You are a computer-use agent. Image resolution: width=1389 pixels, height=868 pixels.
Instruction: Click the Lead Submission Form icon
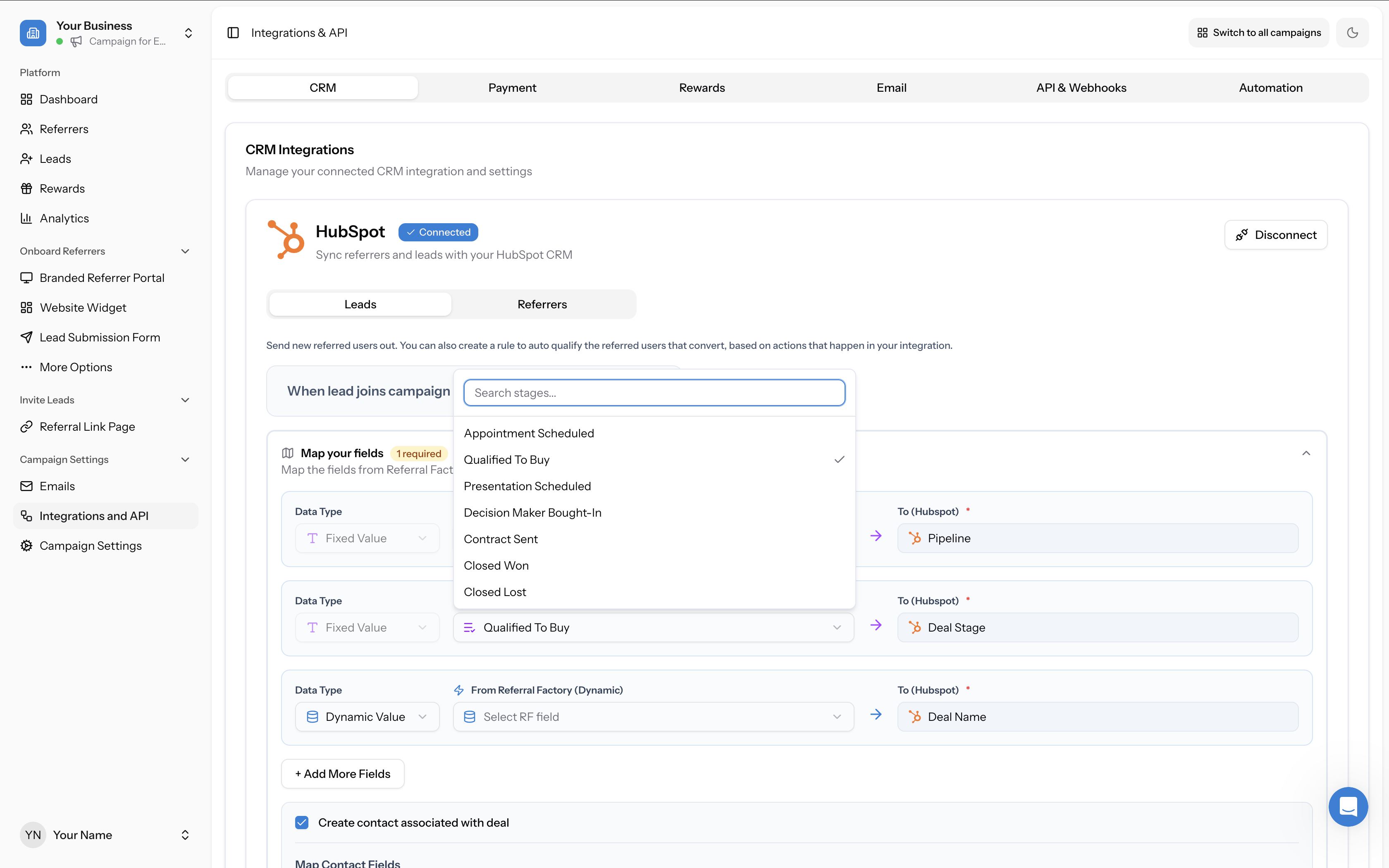(26, 337)
